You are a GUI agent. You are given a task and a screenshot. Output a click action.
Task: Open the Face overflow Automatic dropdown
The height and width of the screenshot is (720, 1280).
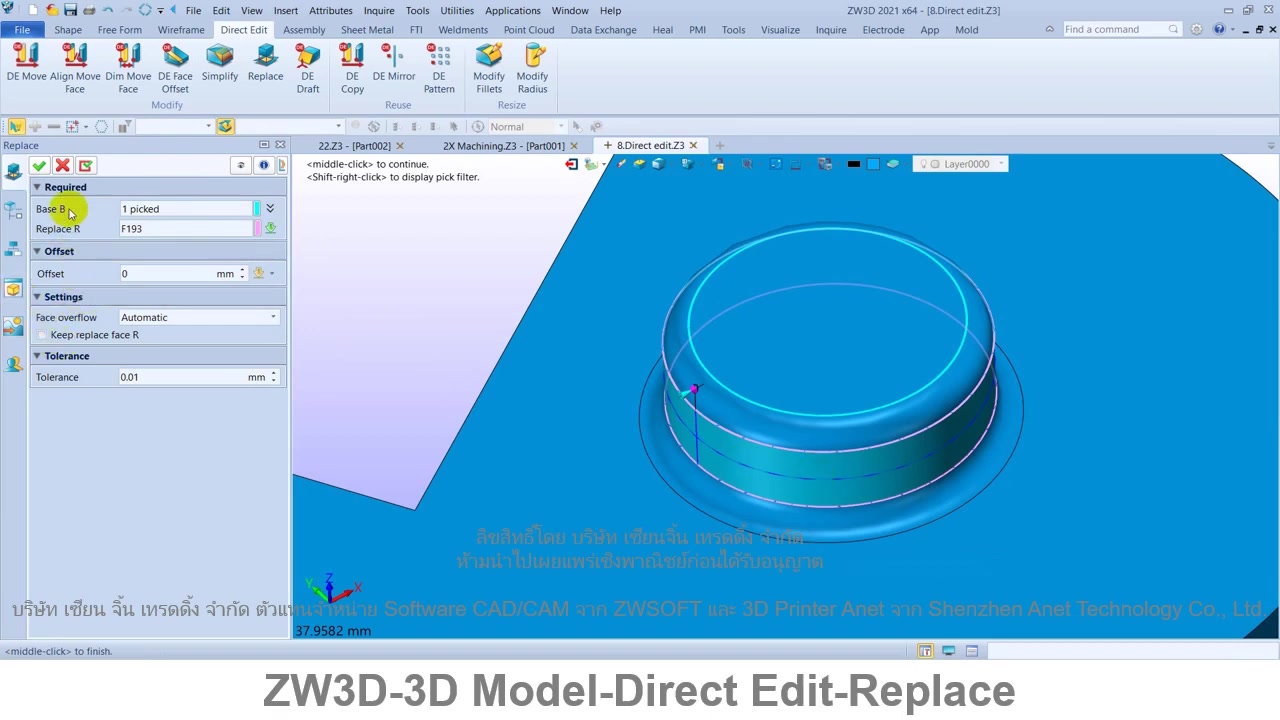coord(198,317)
